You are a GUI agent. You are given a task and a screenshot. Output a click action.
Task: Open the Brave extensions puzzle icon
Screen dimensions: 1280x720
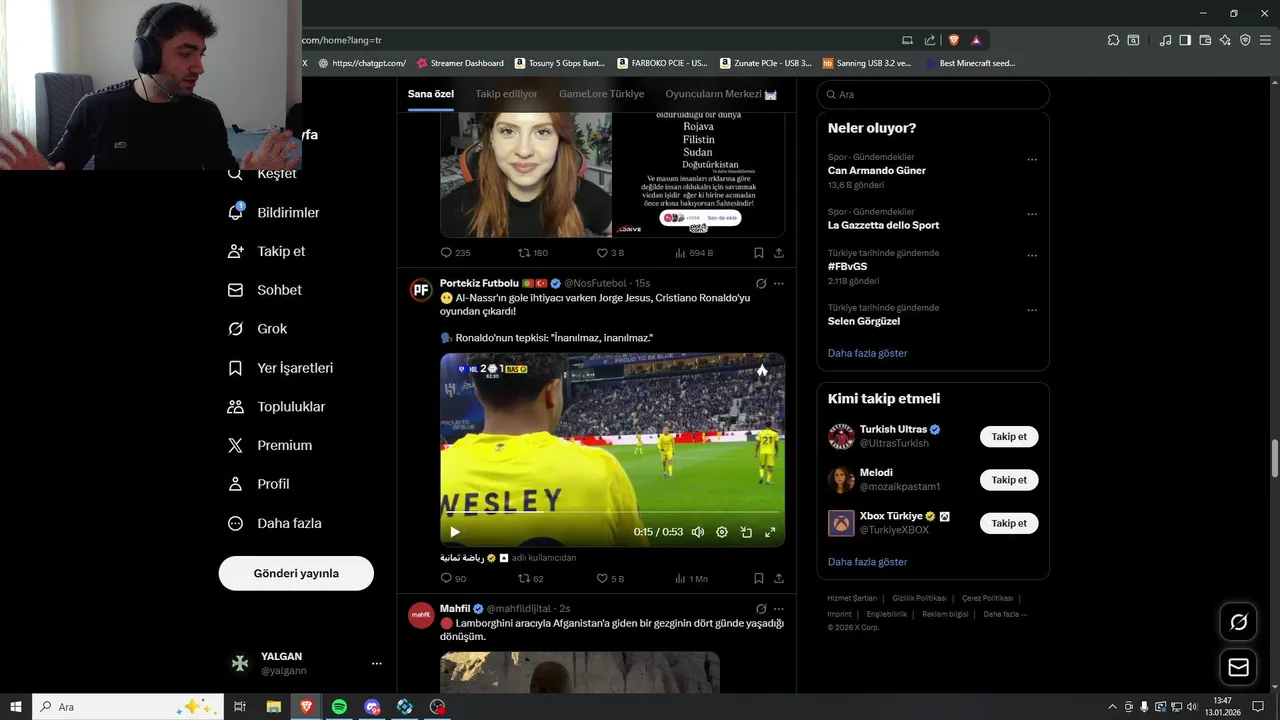(1113, 40)
